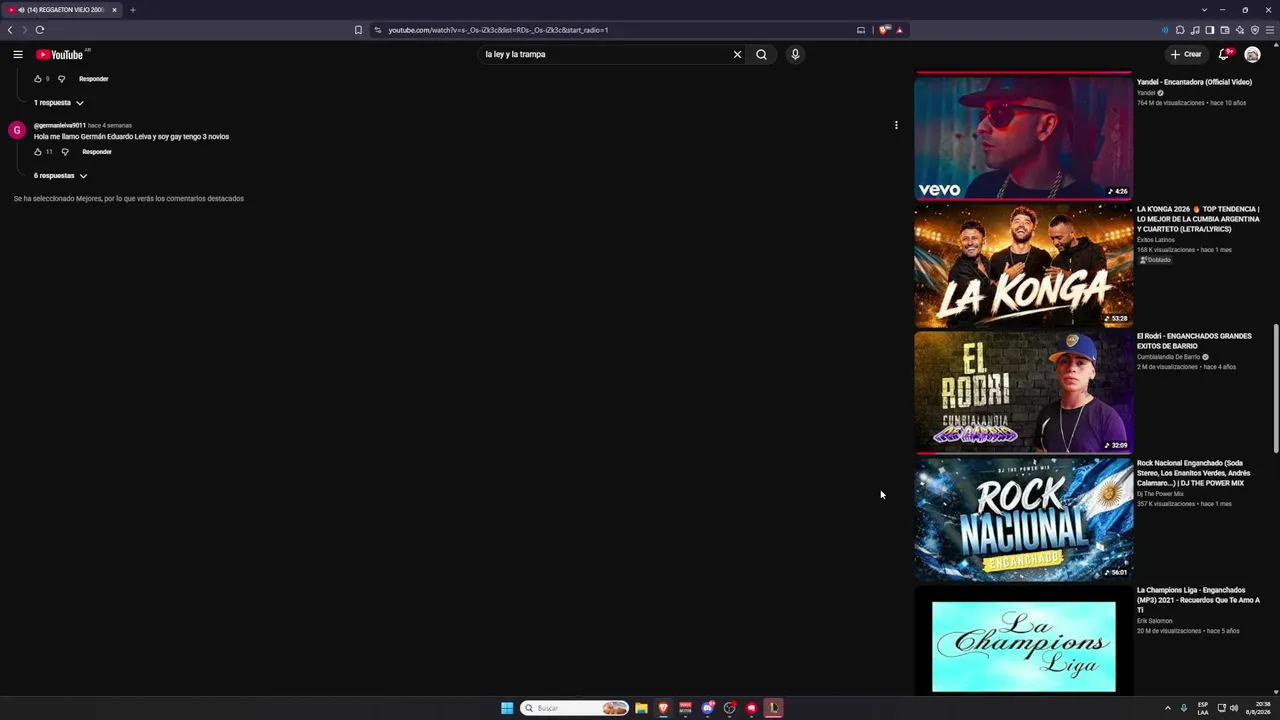Expand '1 respuesta' replies
This screenshot has width=1280, height=720.
[58, 103]
